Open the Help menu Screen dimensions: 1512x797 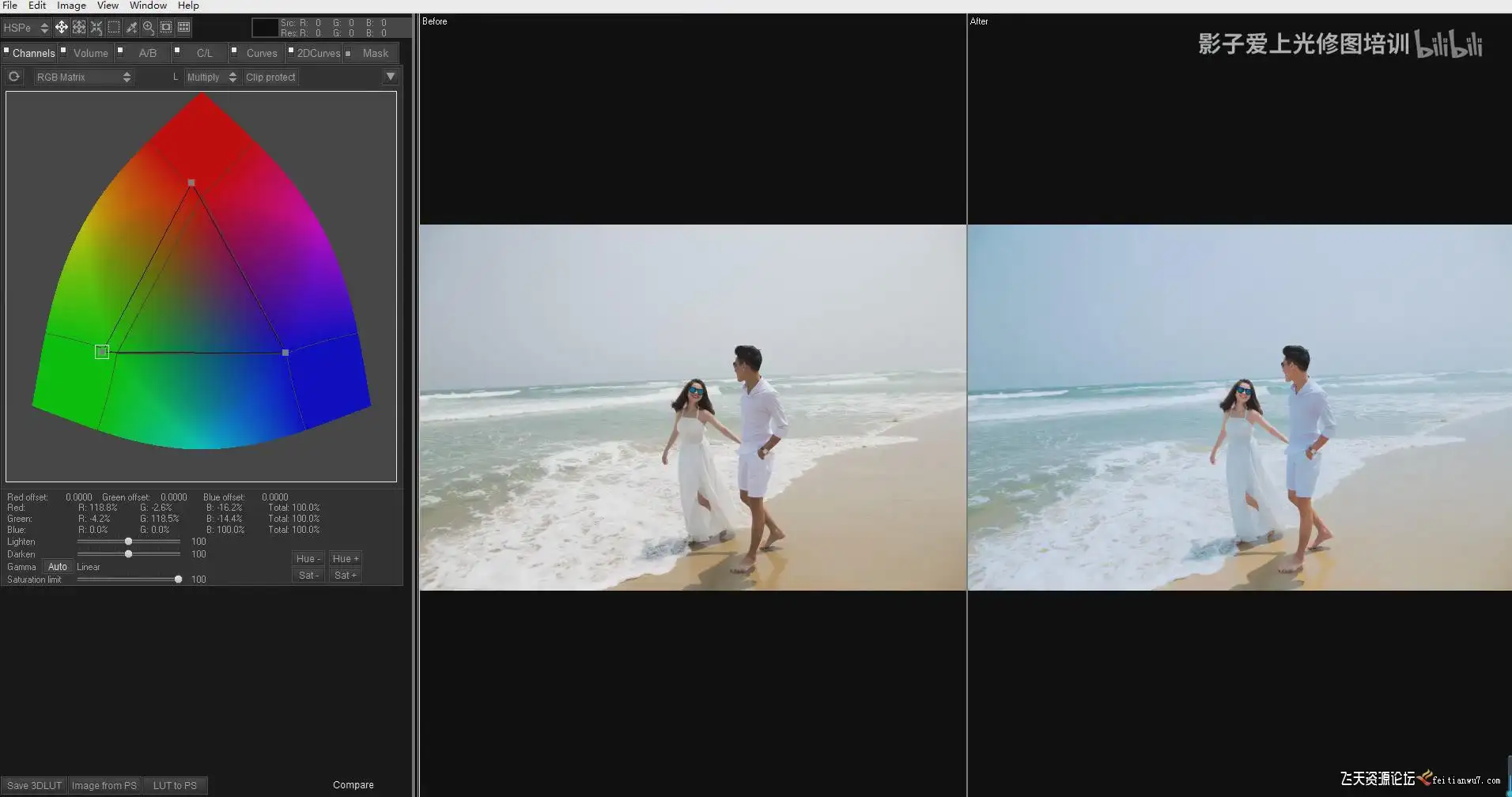pos(188,6)
